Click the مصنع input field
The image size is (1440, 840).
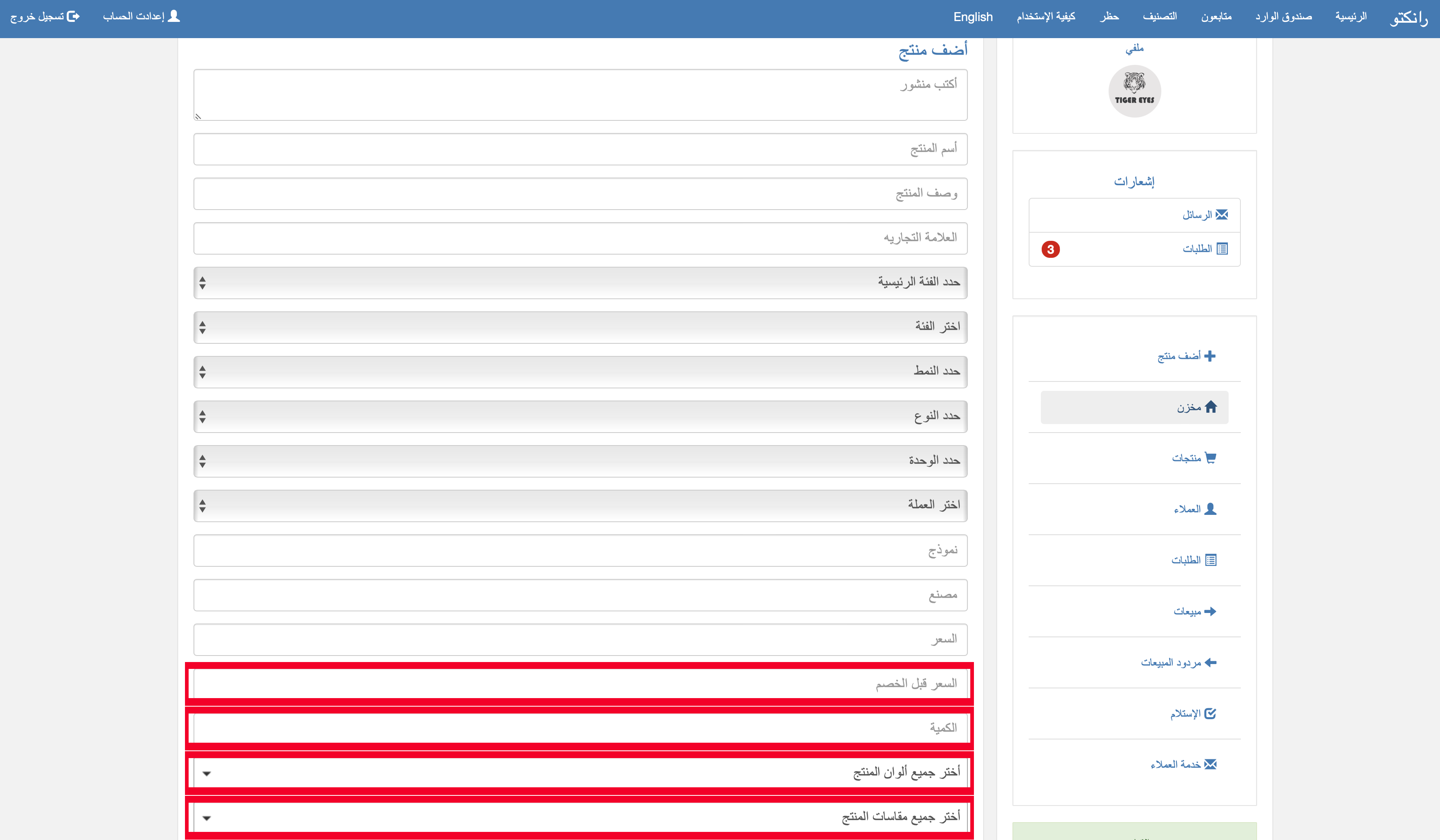580,595
